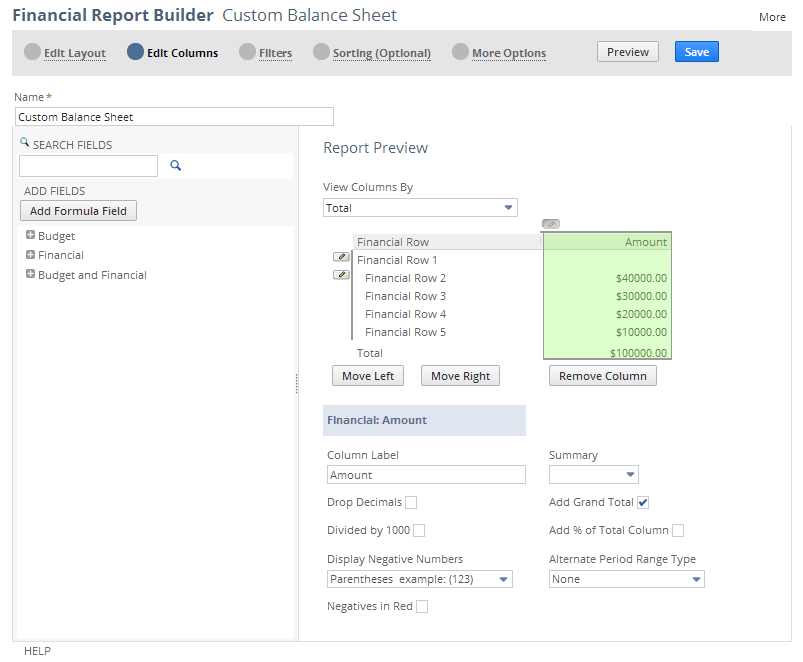Click the pencil edit icon above Amount column
This screenshot has width=803, height=662.
point(551,224)
